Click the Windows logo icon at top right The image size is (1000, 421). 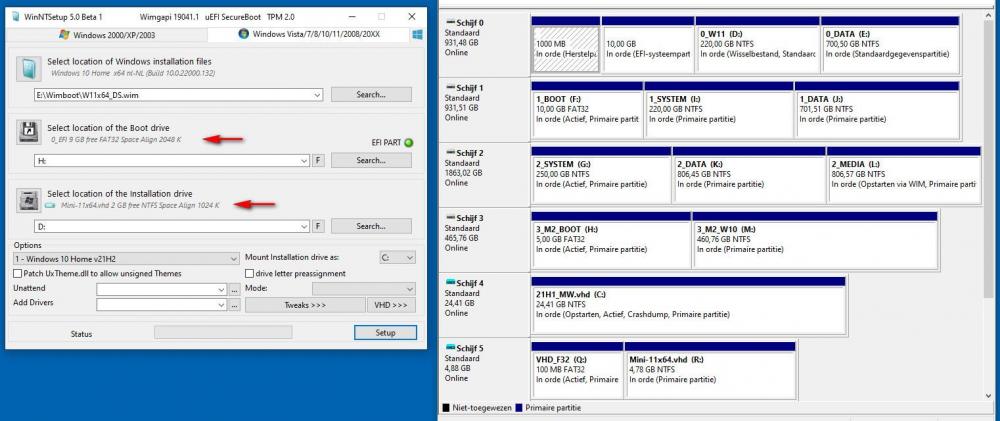point(415,34)
